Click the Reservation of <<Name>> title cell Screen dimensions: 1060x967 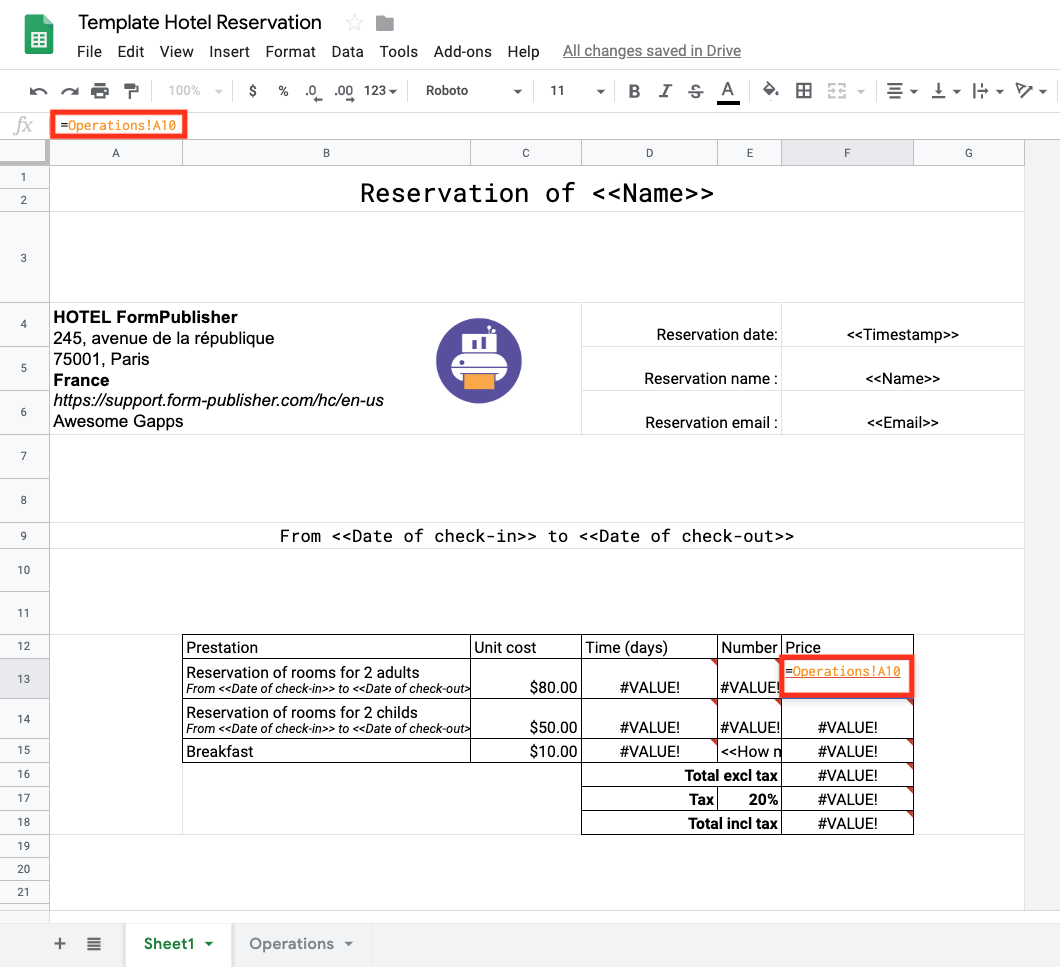537,189
